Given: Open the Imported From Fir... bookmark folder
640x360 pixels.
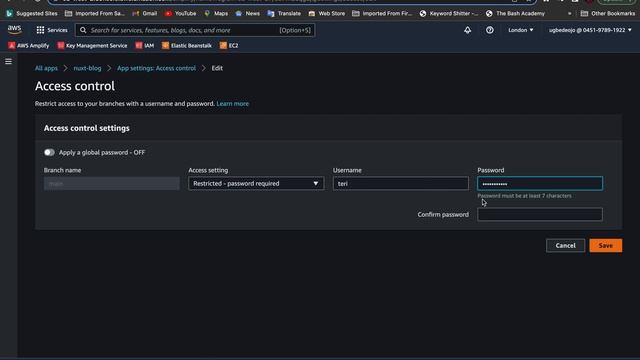Looking at the screenshot, I should [382, 13].
